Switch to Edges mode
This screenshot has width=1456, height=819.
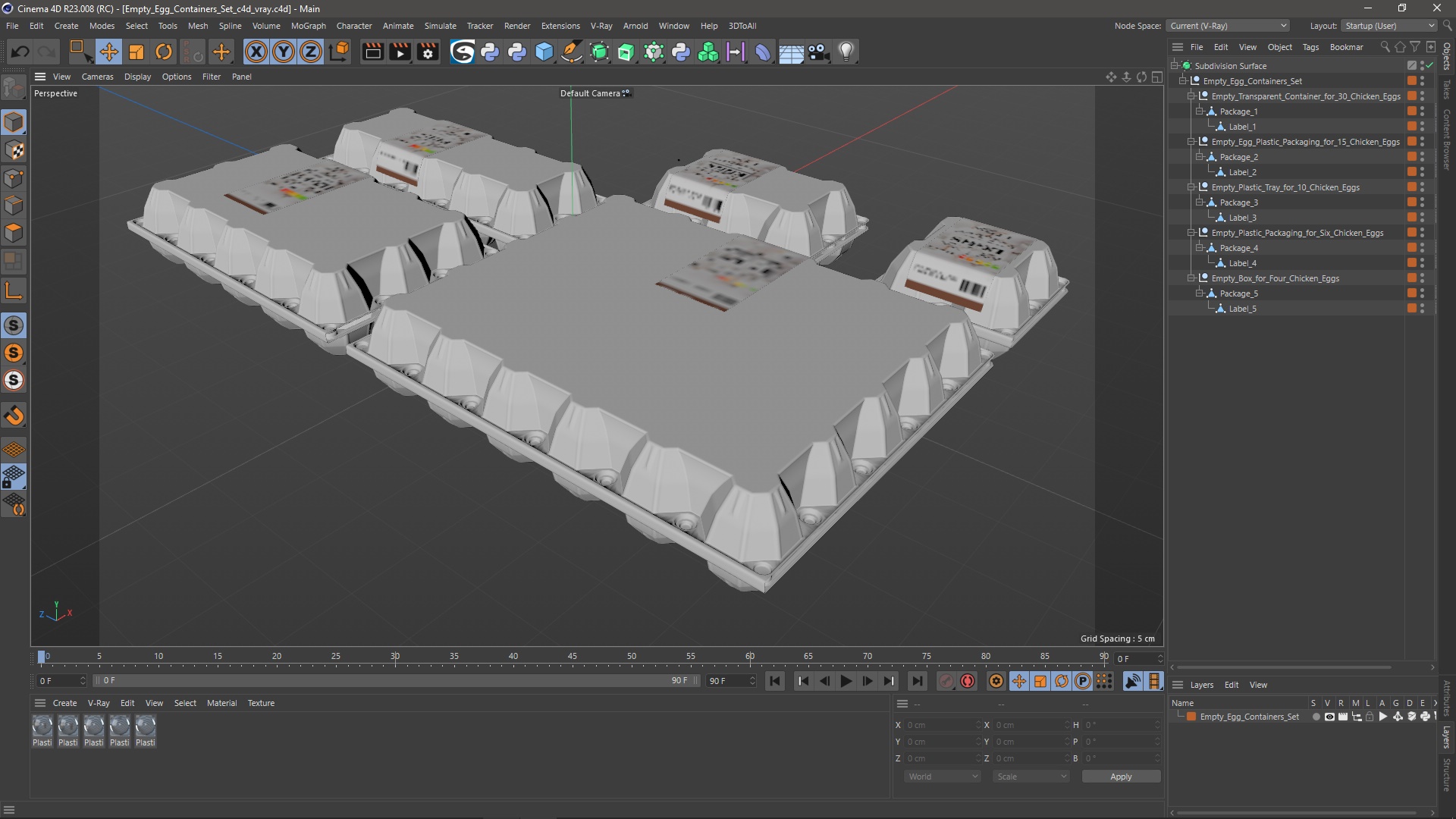(x=14, y=206)
